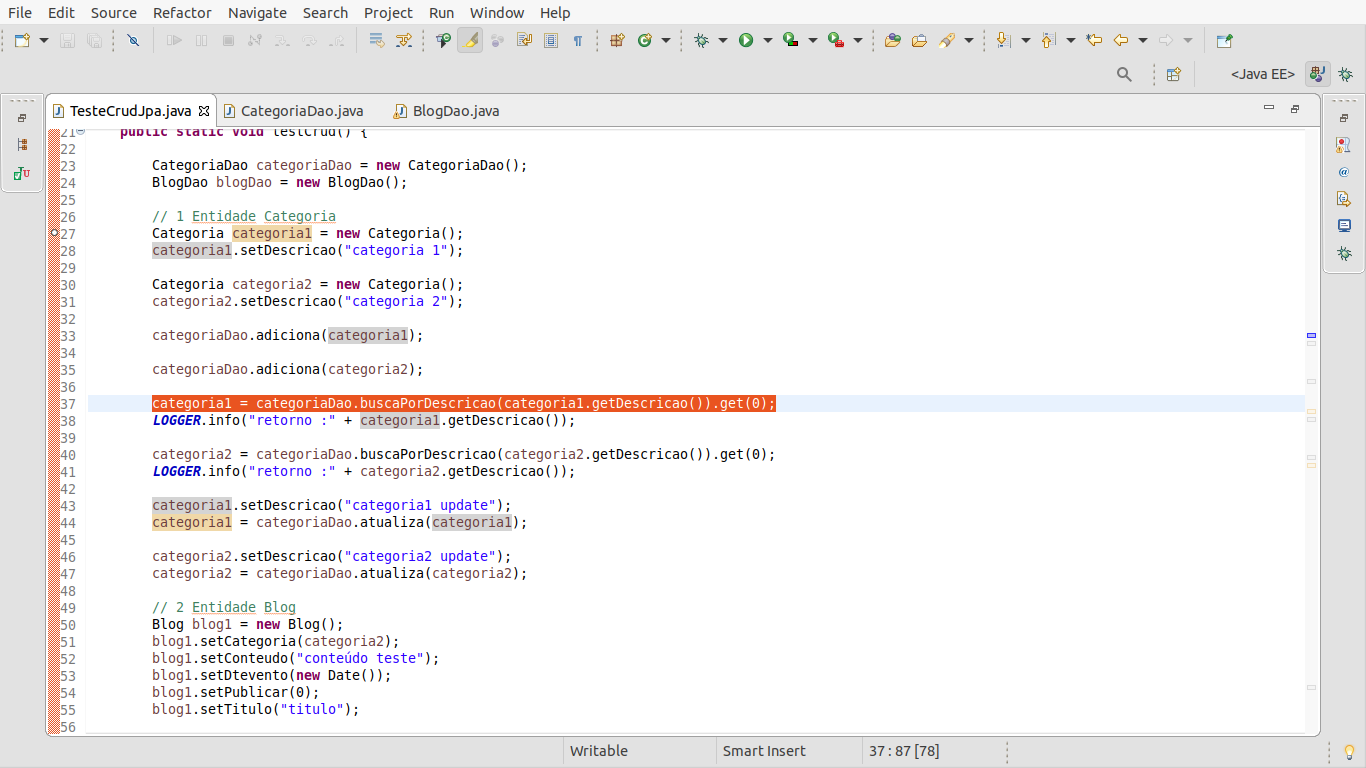Viewport: 1366px width, 768px height.
Task: Open the Search flashlight dropdown arrow
Action: 968,41
